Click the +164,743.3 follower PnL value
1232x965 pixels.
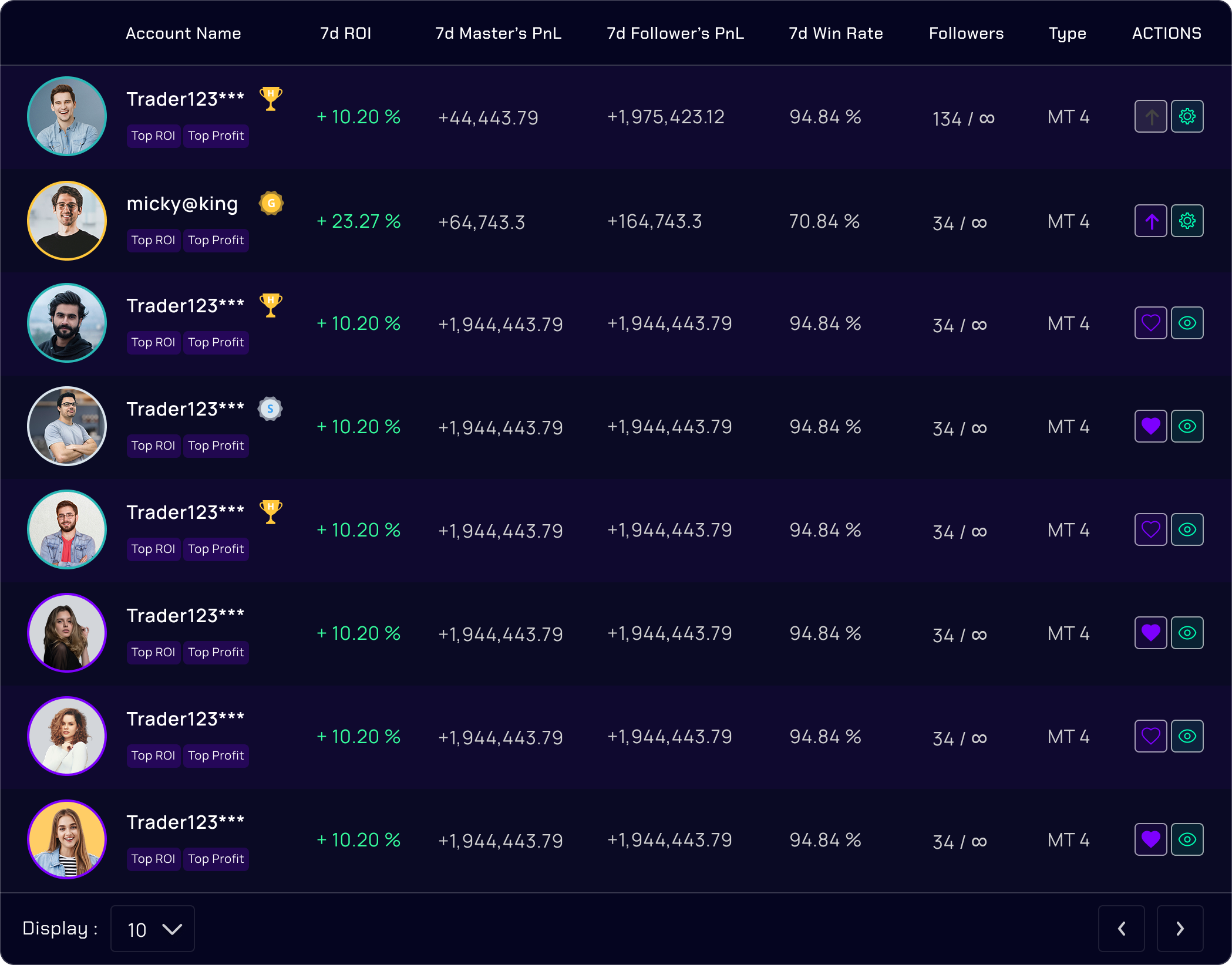(654, 221)
